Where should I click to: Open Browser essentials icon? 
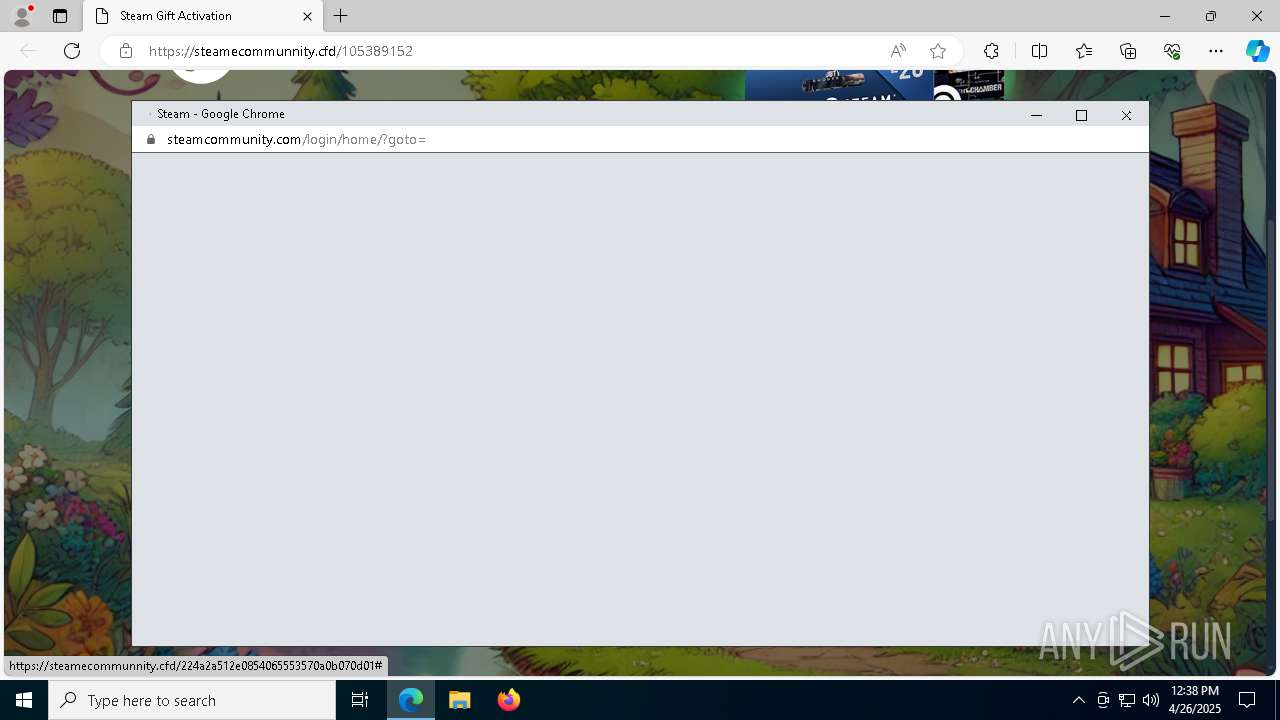(1172, 51)
